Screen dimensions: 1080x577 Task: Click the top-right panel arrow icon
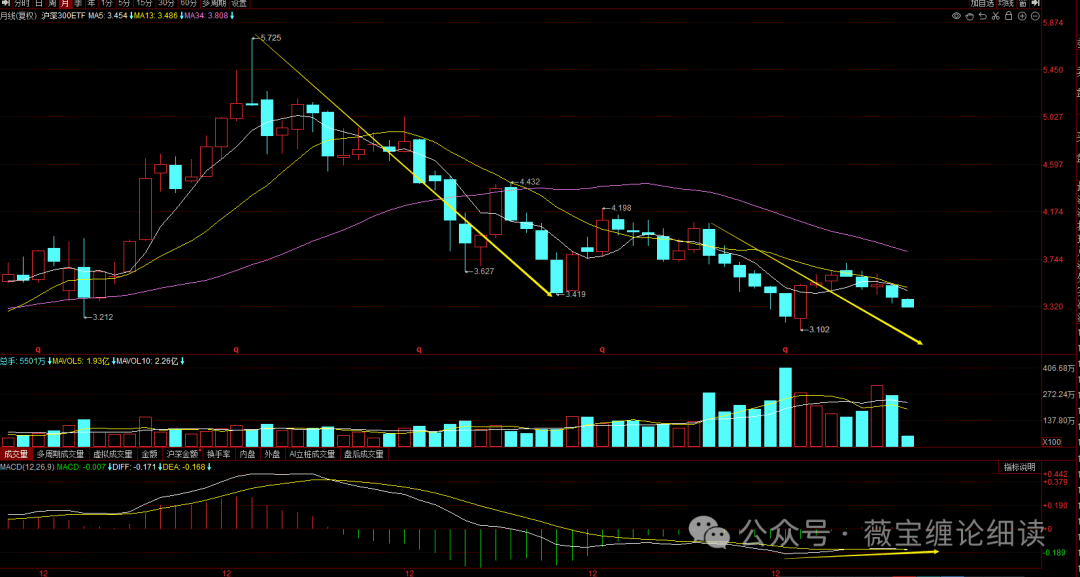[1035, 3]
